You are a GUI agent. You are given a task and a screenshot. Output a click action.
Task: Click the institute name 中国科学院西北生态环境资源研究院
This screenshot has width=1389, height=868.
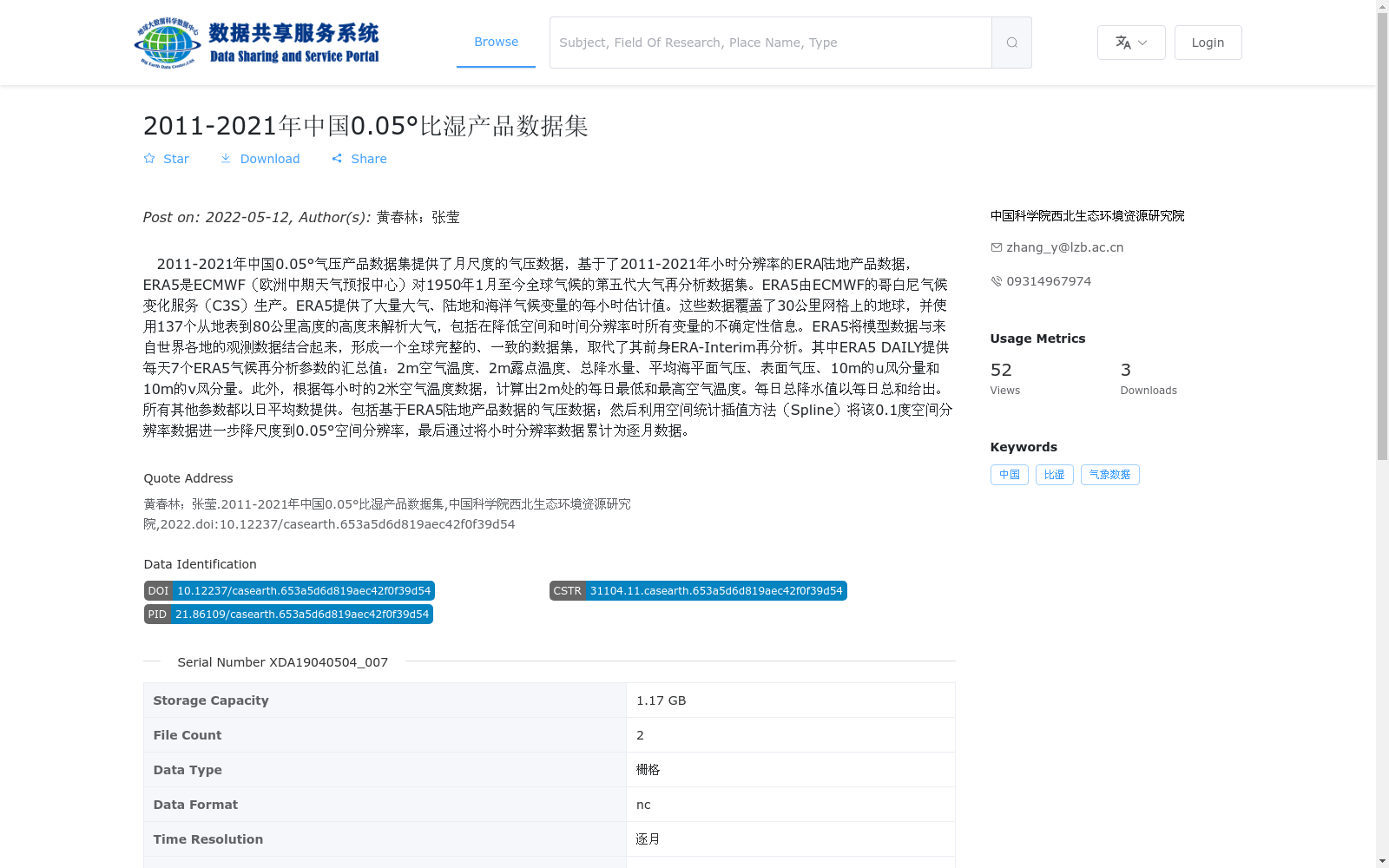(1087, 216)
